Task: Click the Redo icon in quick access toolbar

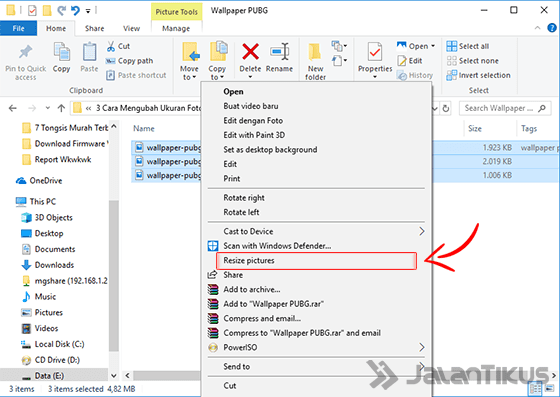Action: coord(61,10)
